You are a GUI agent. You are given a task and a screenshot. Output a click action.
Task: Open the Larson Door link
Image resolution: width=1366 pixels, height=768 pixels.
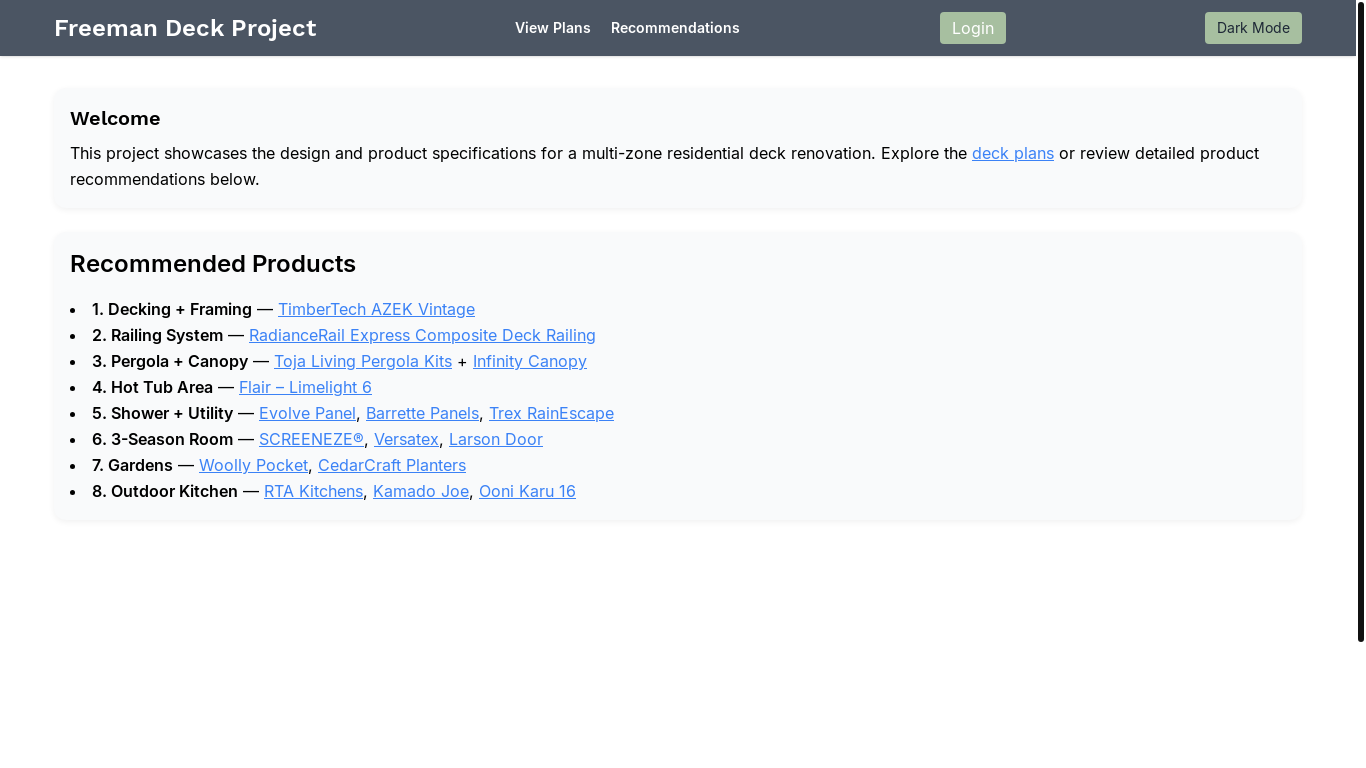(x=496, y=439)
